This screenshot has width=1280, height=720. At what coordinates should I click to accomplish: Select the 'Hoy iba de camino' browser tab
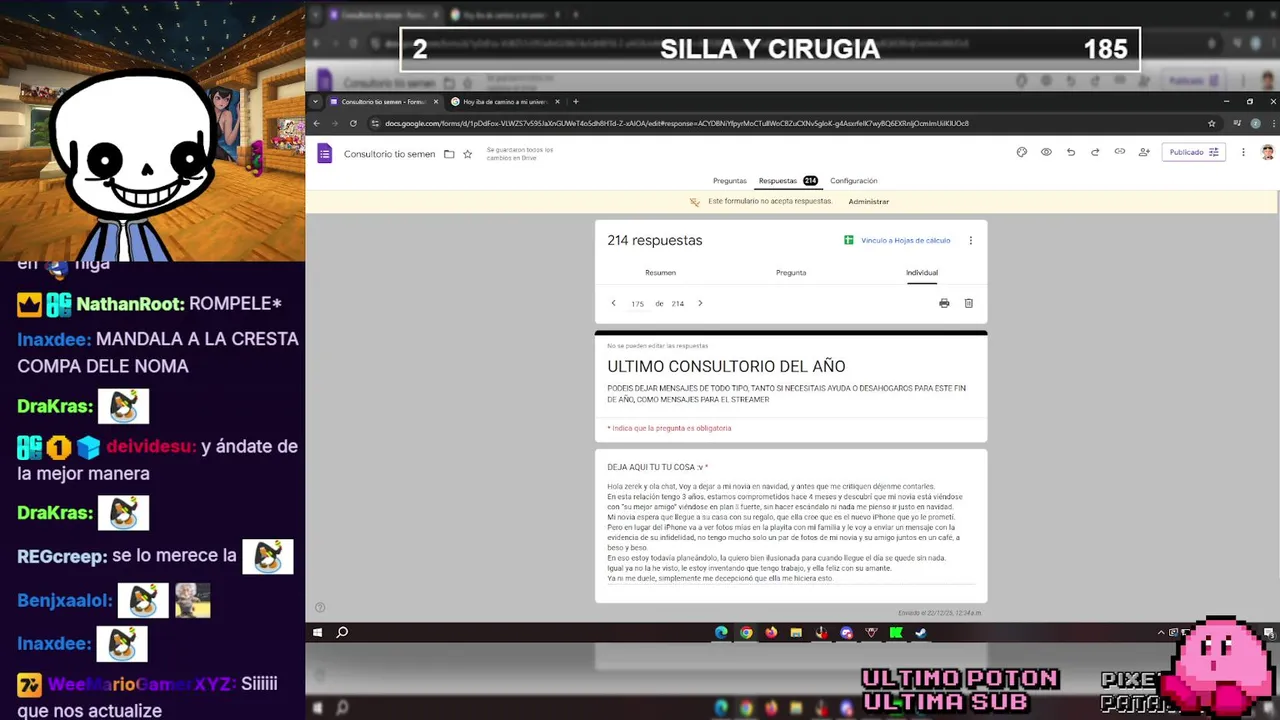tap(505, 101)
